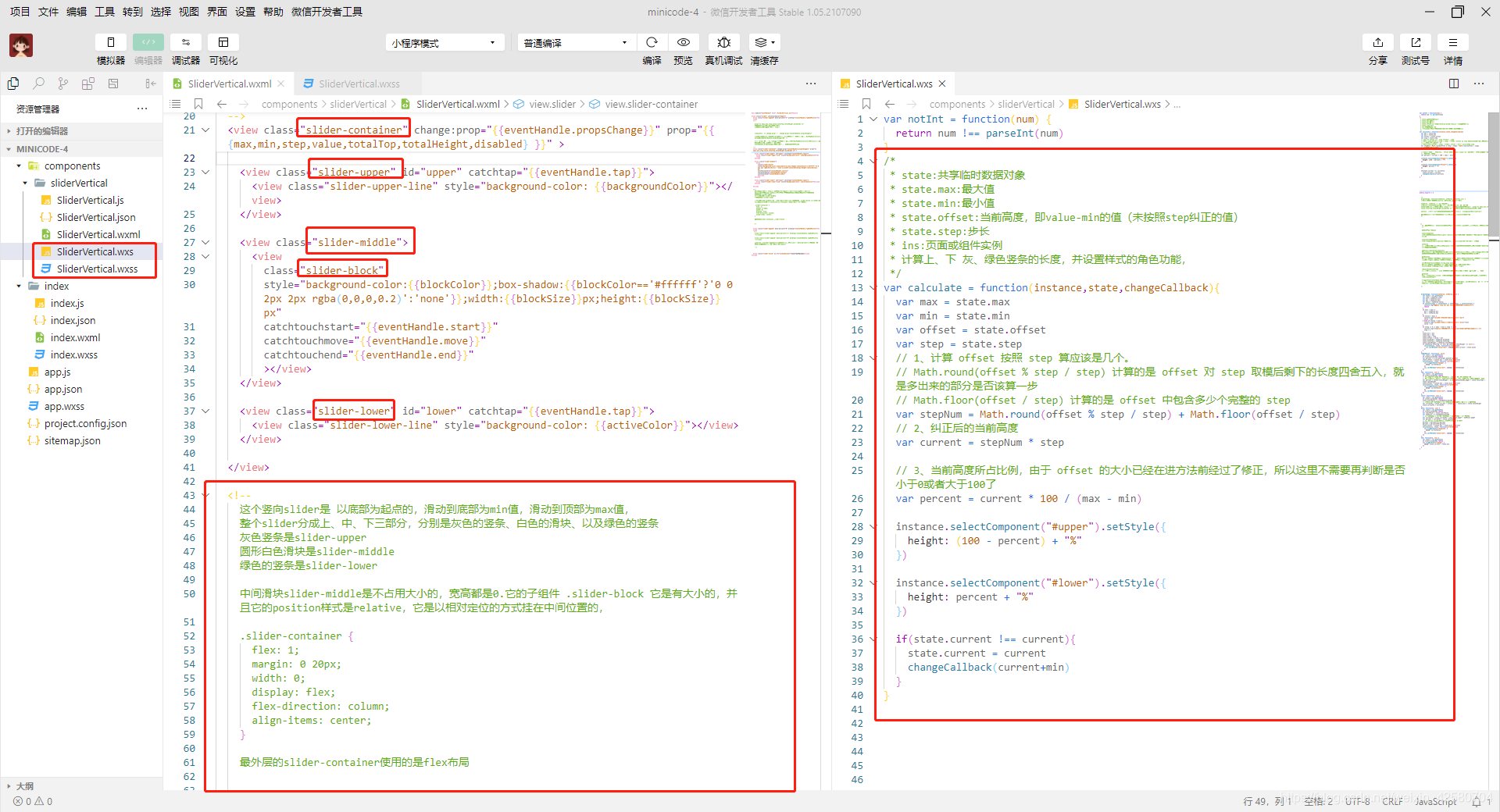Click notification bell in status bar
The height and width of the screenshot is (812, 1500).
[1477, 801]
